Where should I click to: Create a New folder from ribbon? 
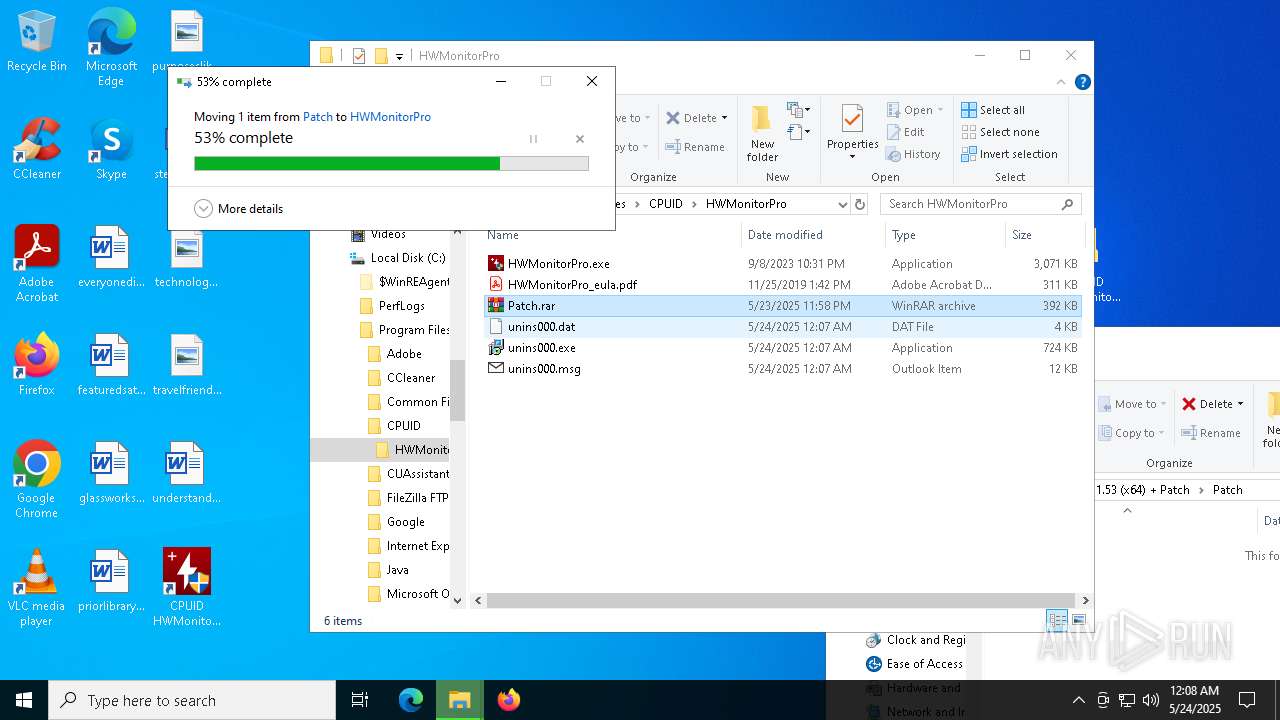pyautogui.click(x=762, y=133)
